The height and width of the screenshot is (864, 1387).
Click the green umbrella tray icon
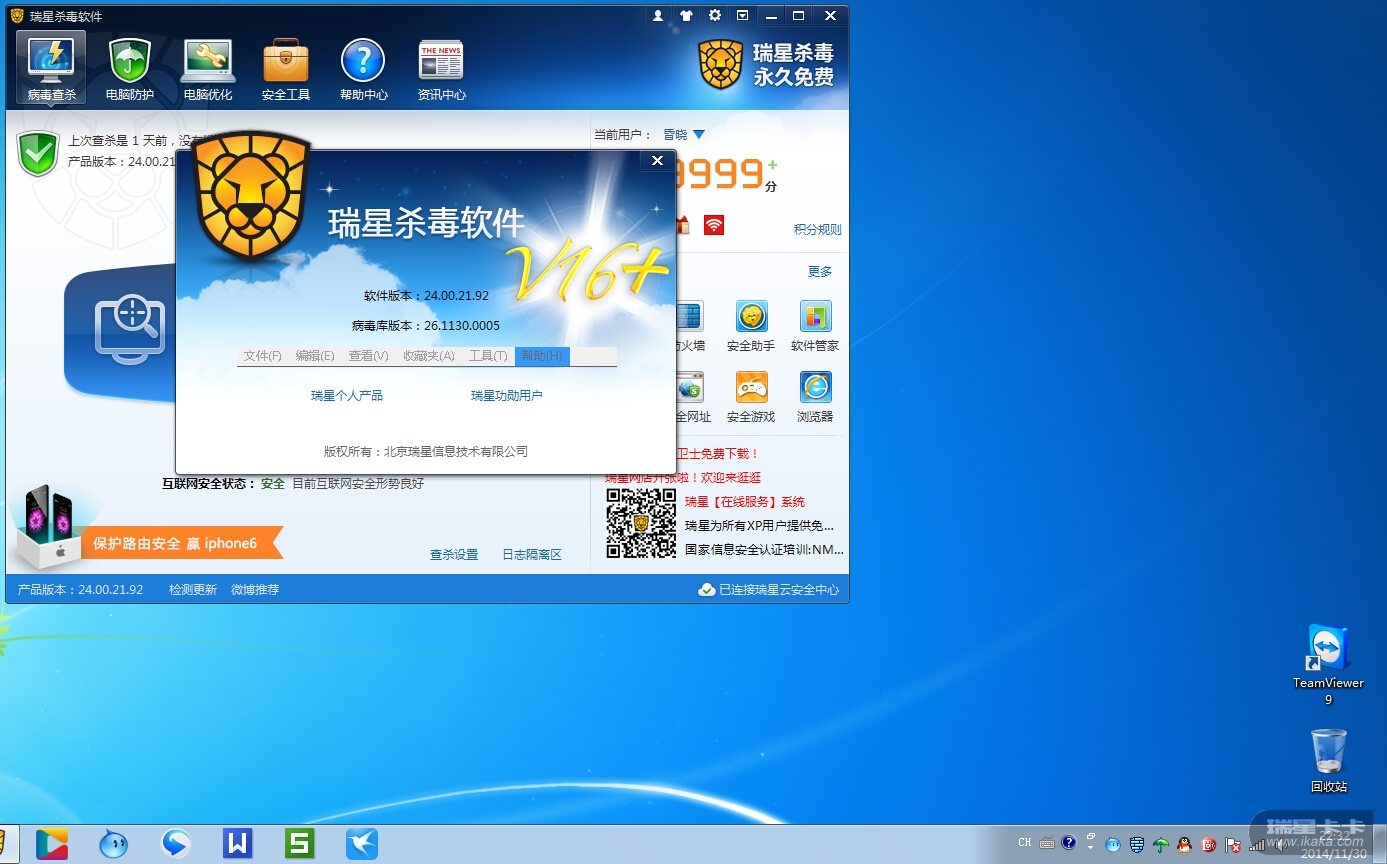1161,844
